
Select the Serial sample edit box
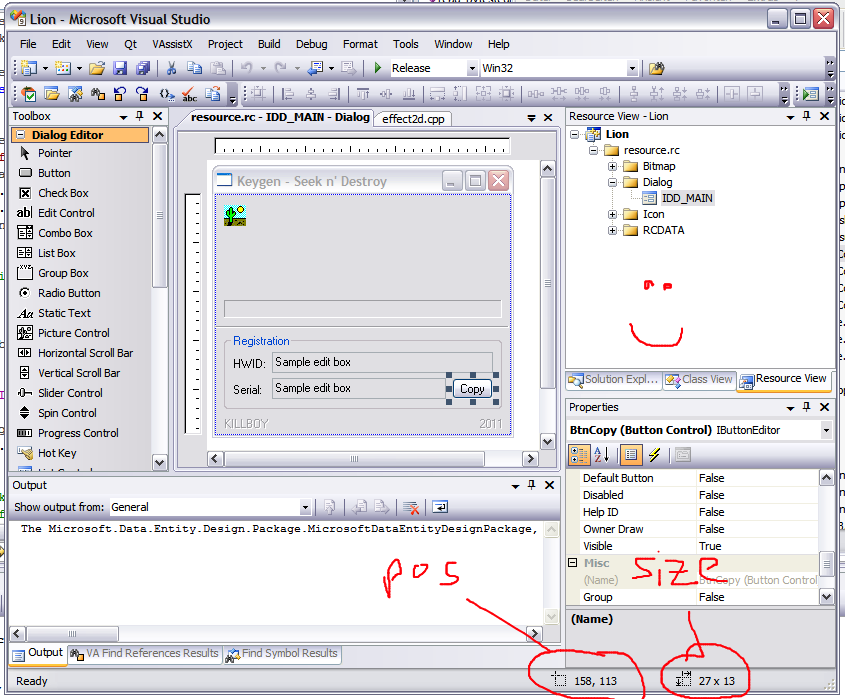tap(358, 388)
